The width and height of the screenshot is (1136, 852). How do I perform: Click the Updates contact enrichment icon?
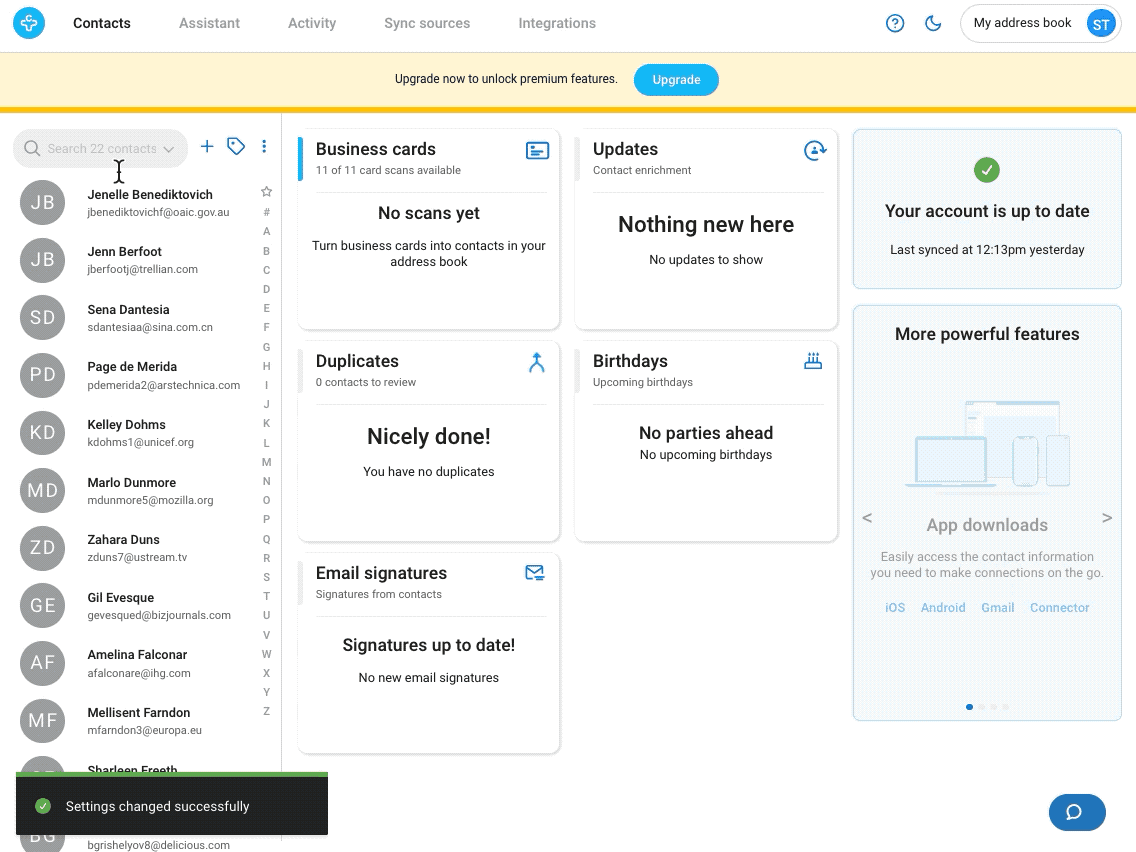[x=815, y=151]
